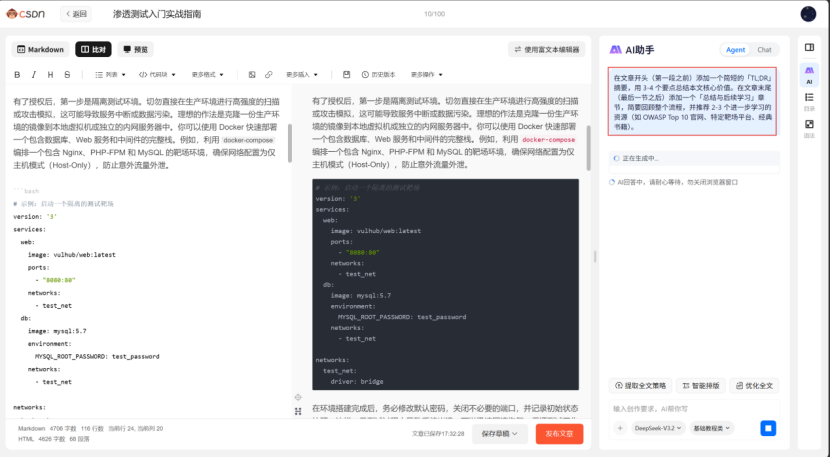
Task: Switch to 预览 preview mode
Action: pyautogui.click(x=136, y=49)
